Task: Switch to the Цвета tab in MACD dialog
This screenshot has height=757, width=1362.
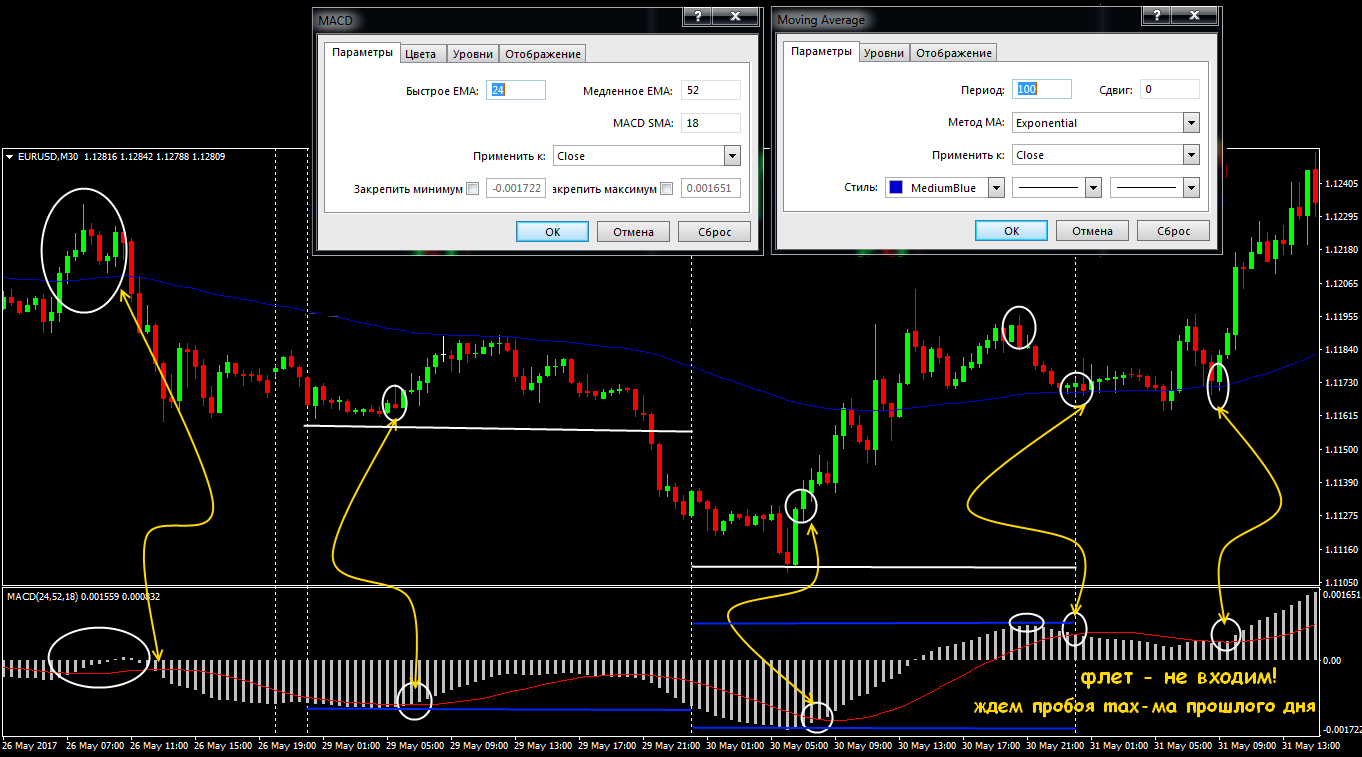Action: click(421, 54)
